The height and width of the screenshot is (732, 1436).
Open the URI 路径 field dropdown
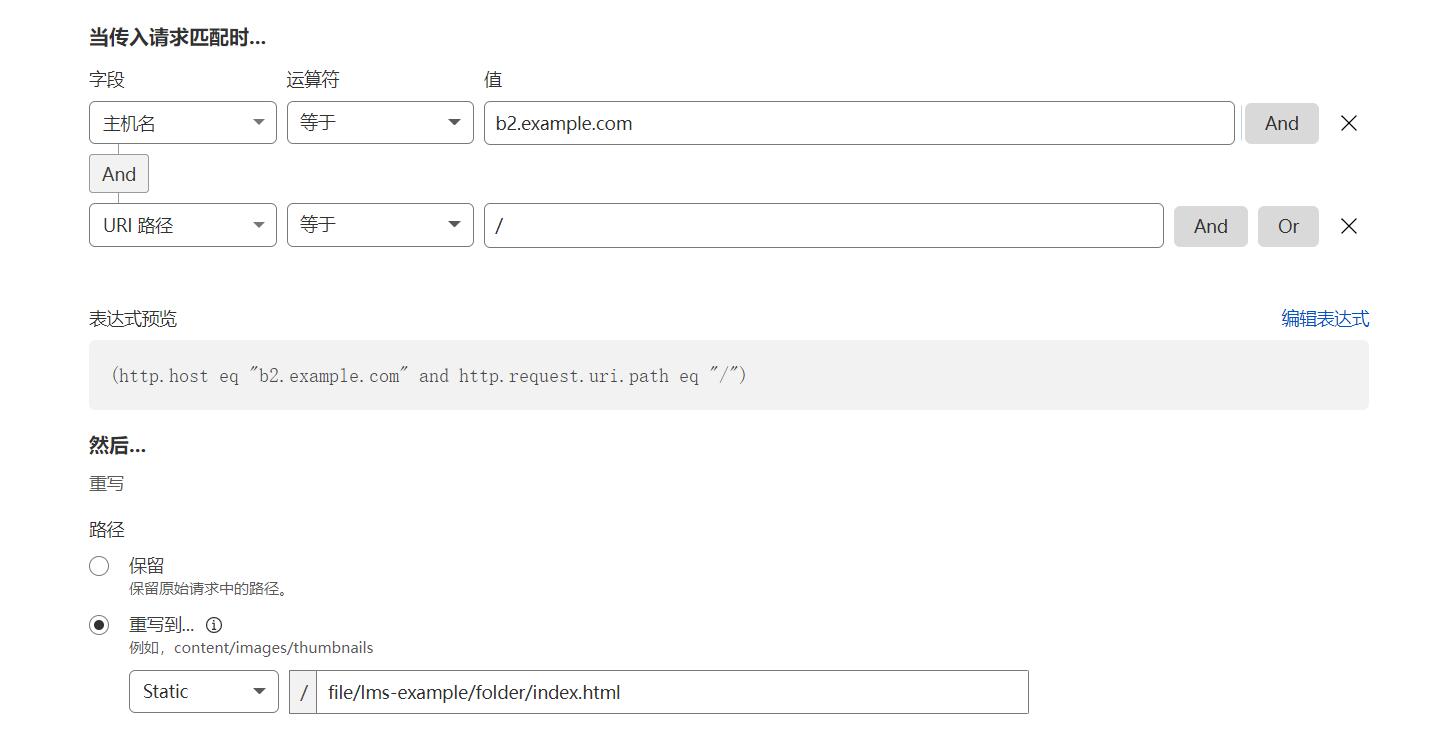point(183,225)
